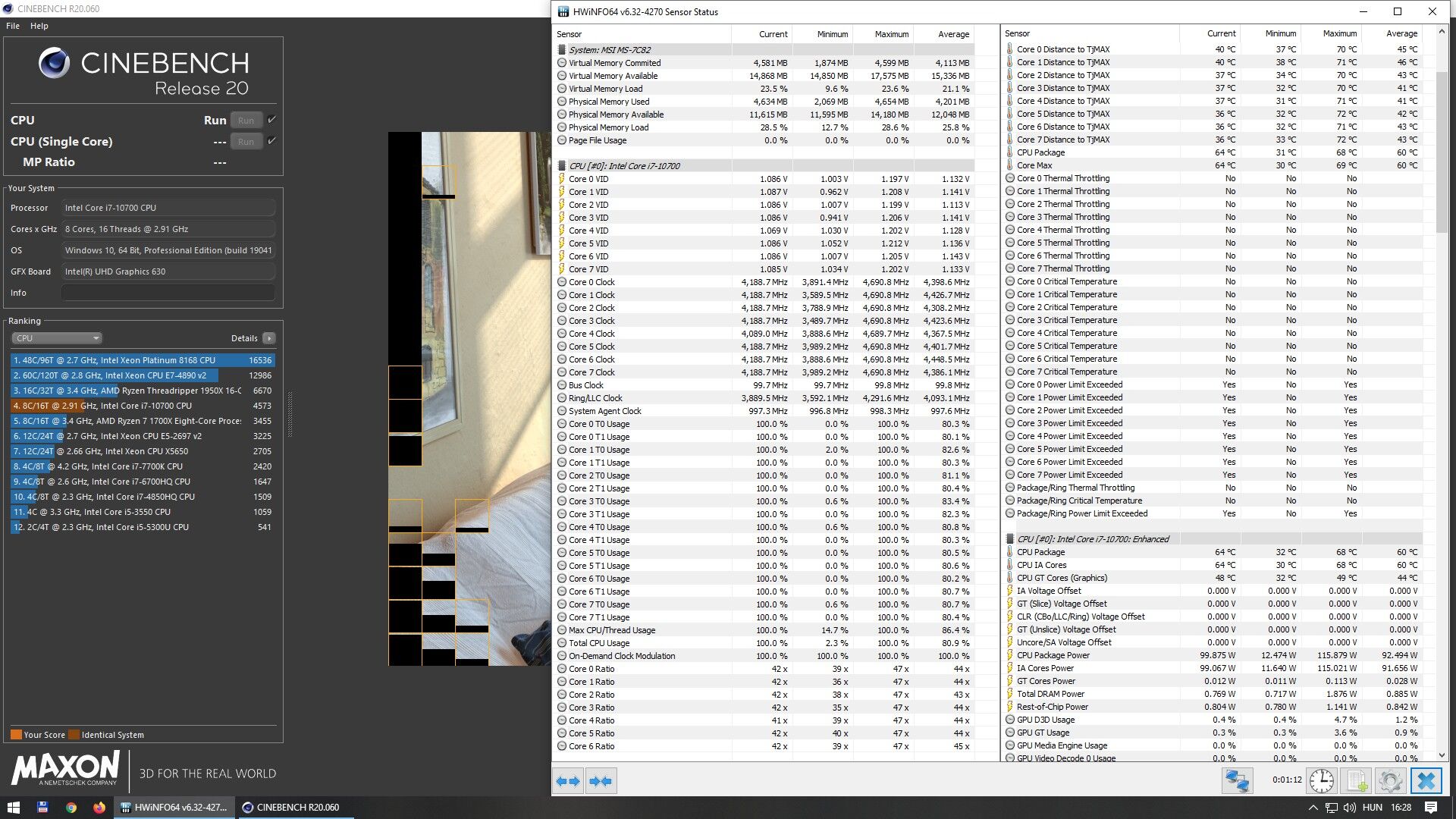Open HWiNFO sensor settings gear icon
Screen dimensions: 1456x819
pyautogui.click(x=1391, y=780)
